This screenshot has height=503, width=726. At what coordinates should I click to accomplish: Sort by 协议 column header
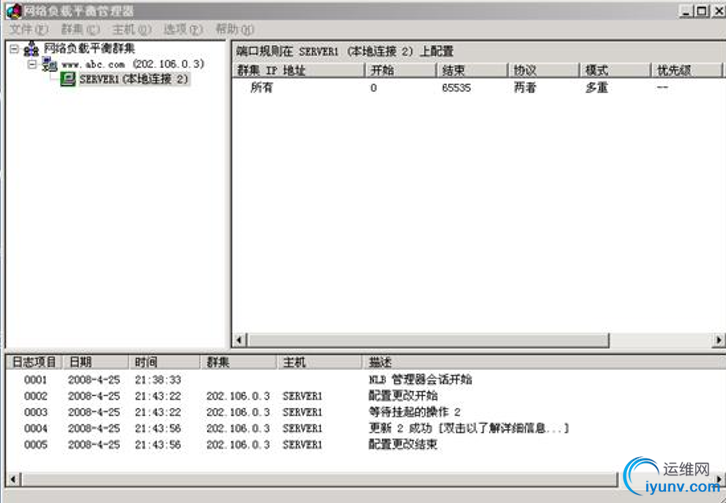pyautogui.click(x=544, y=70)
